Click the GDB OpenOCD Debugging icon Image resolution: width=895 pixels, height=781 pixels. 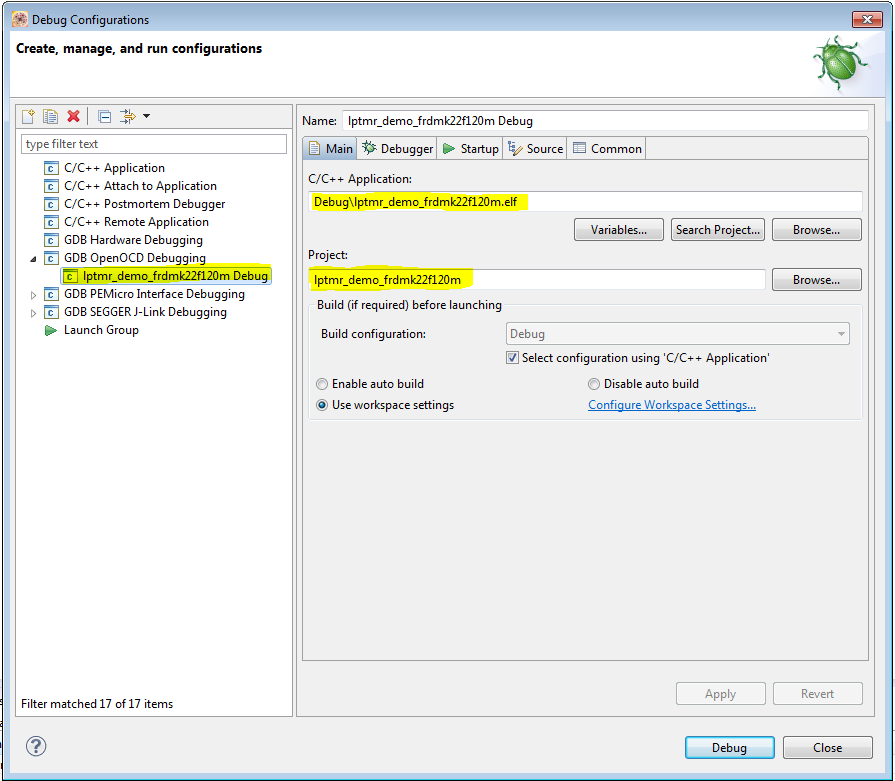pyautogui.click(x=51, y=258)
